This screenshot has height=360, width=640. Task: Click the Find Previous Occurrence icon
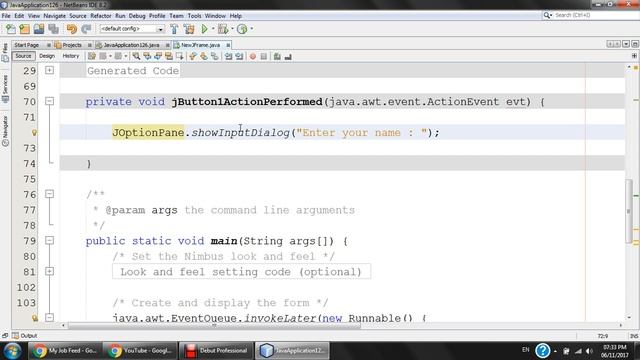tap(147, 56)
